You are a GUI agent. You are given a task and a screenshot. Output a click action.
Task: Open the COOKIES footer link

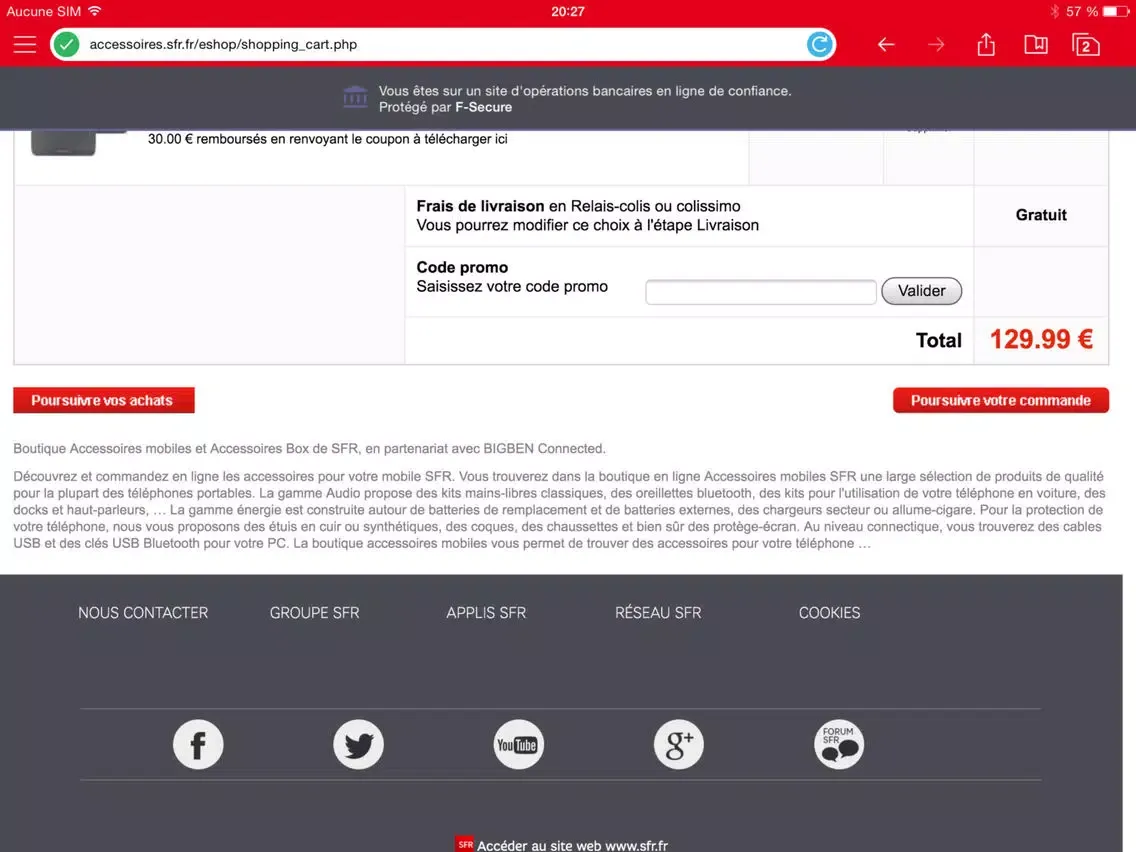[830, 613]
